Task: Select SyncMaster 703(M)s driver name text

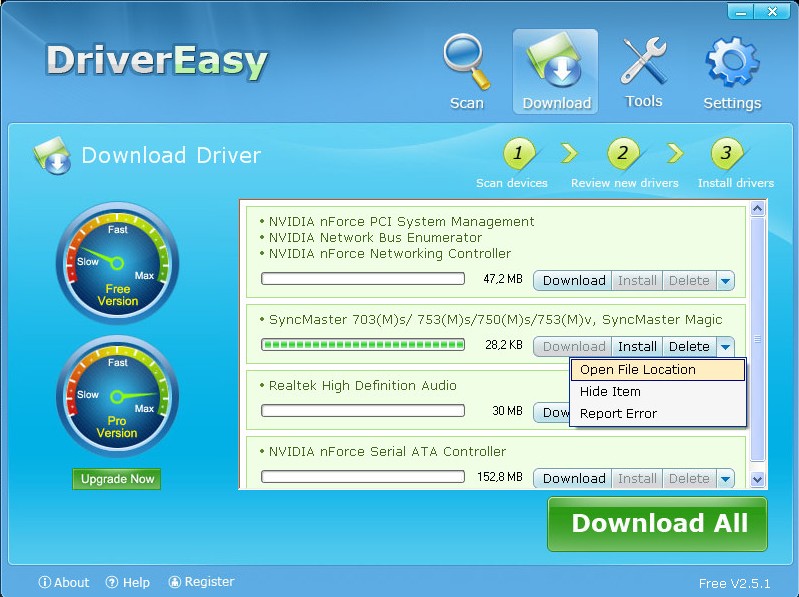Action: (x=495, y=320)
